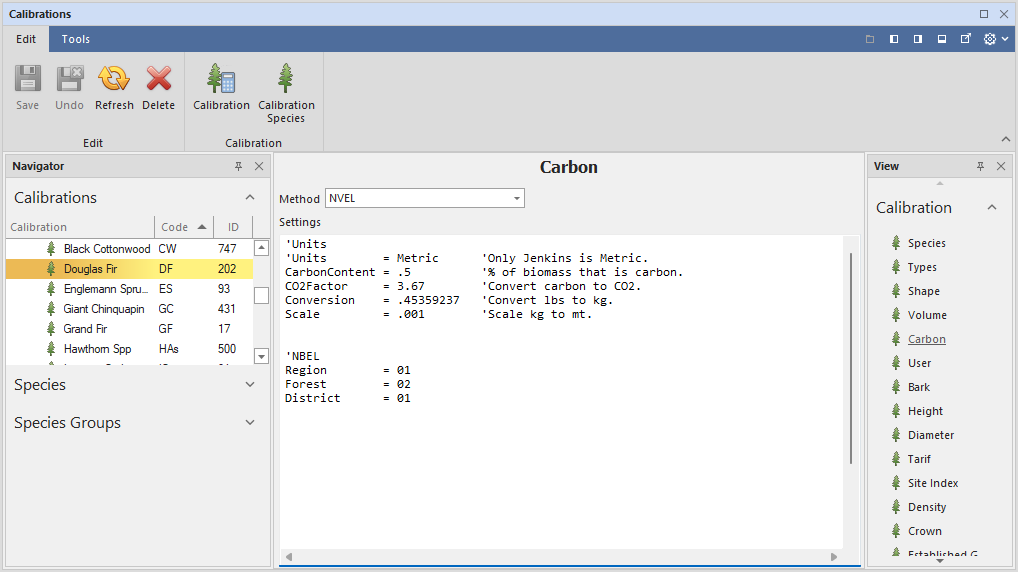
Task: Click the tree icon next to Height
Action: pyautogui.click(x=896, y=411)
